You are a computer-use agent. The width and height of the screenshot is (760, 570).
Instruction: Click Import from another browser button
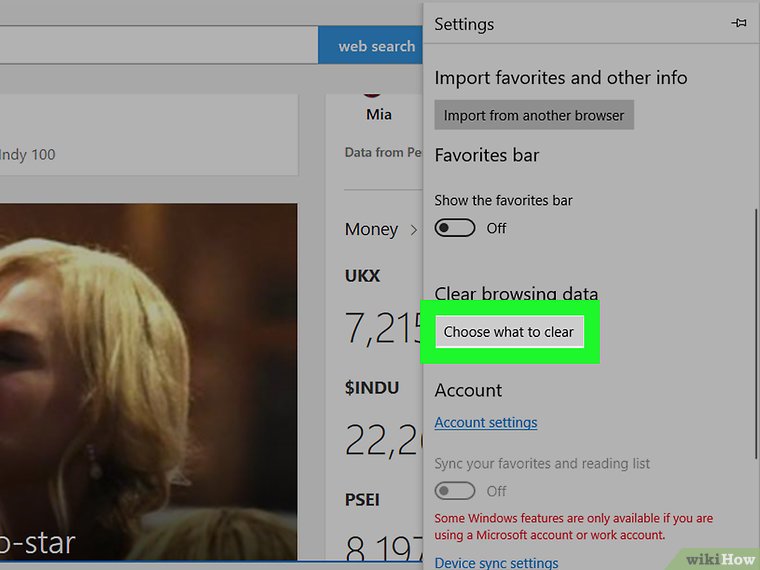[534, 115]
